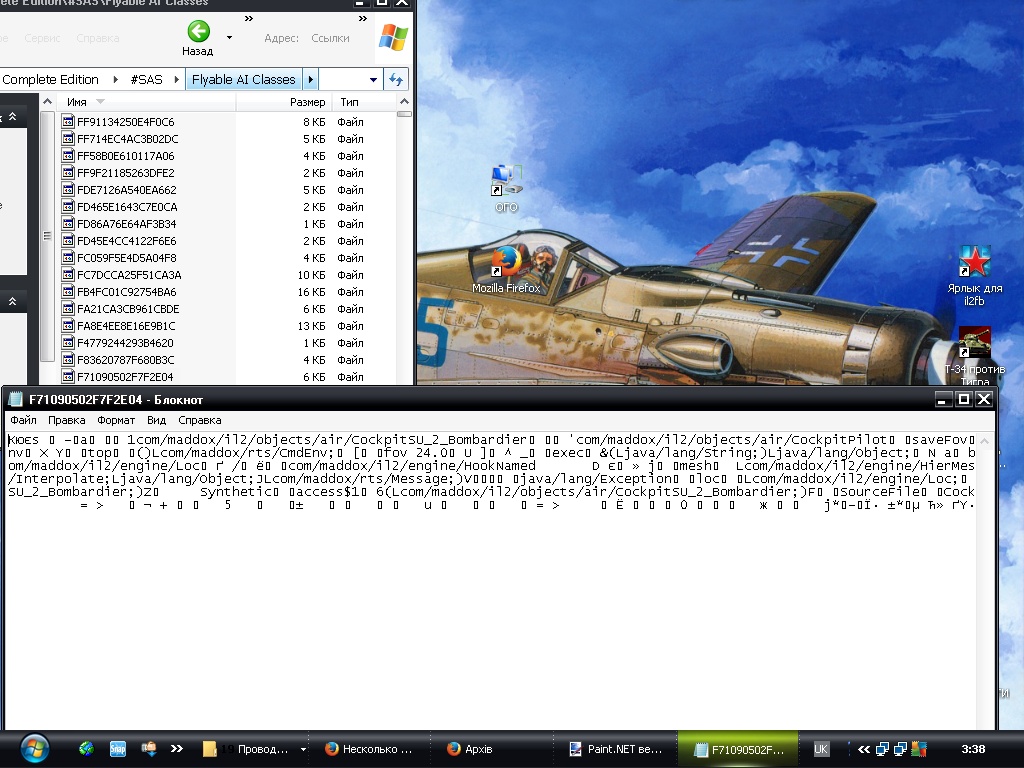Open the Справка menu in Explorer
Image resolution: width=1024 pixels, height=768 pixels.
point(98,38)
